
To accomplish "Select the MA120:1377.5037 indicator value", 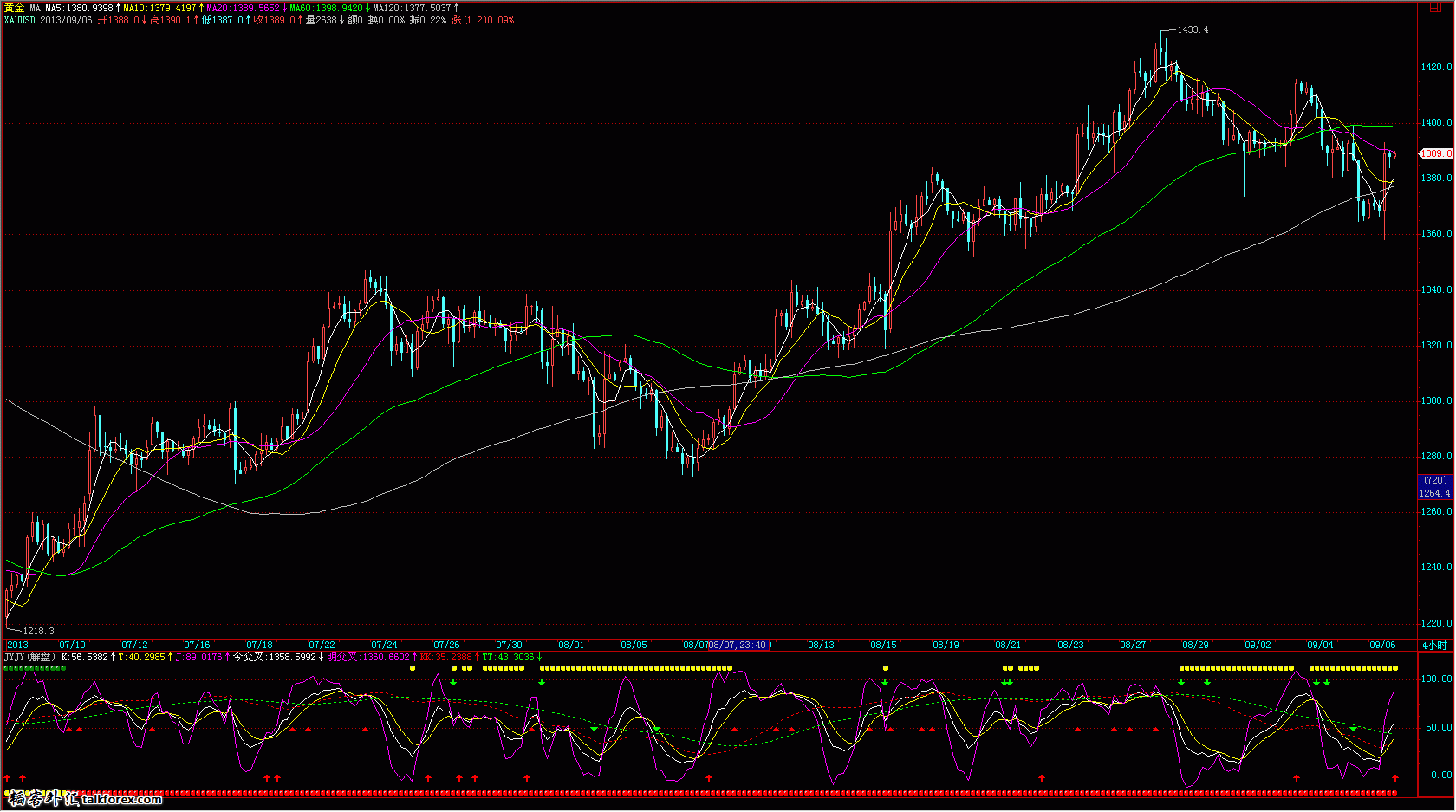I will (x=412, y=8).
